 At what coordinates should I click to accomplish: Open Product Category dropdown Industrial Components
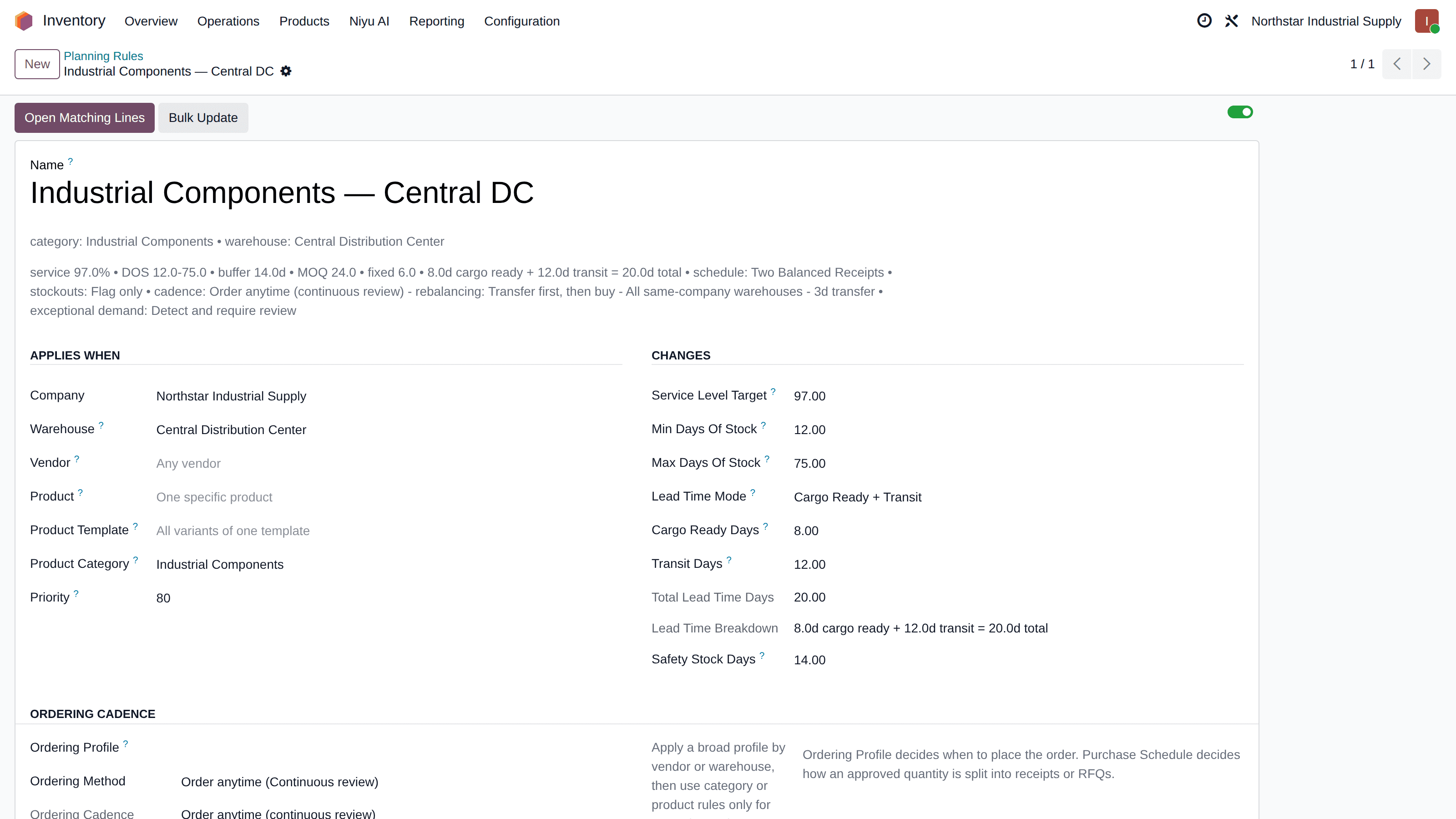tap(389, 564)
